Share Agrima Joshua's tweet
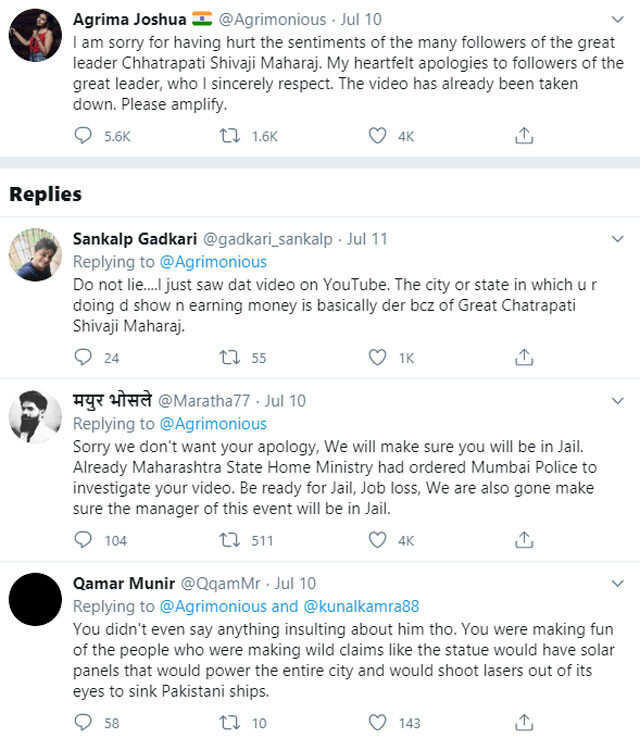This screenshot has width=640, height=738. 523,136
